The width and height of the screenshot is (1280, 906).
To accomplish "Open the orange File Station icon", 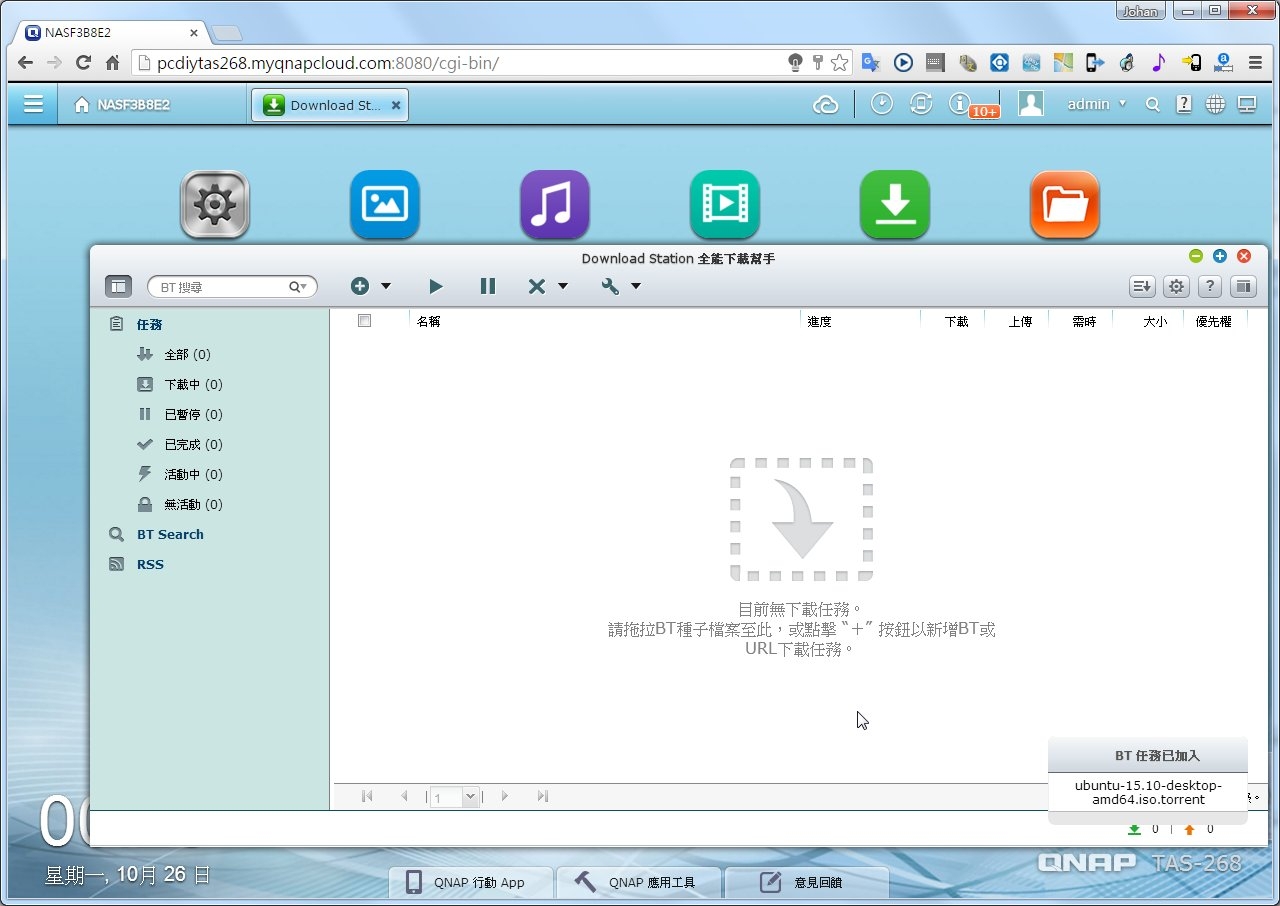I will 1065,205.
